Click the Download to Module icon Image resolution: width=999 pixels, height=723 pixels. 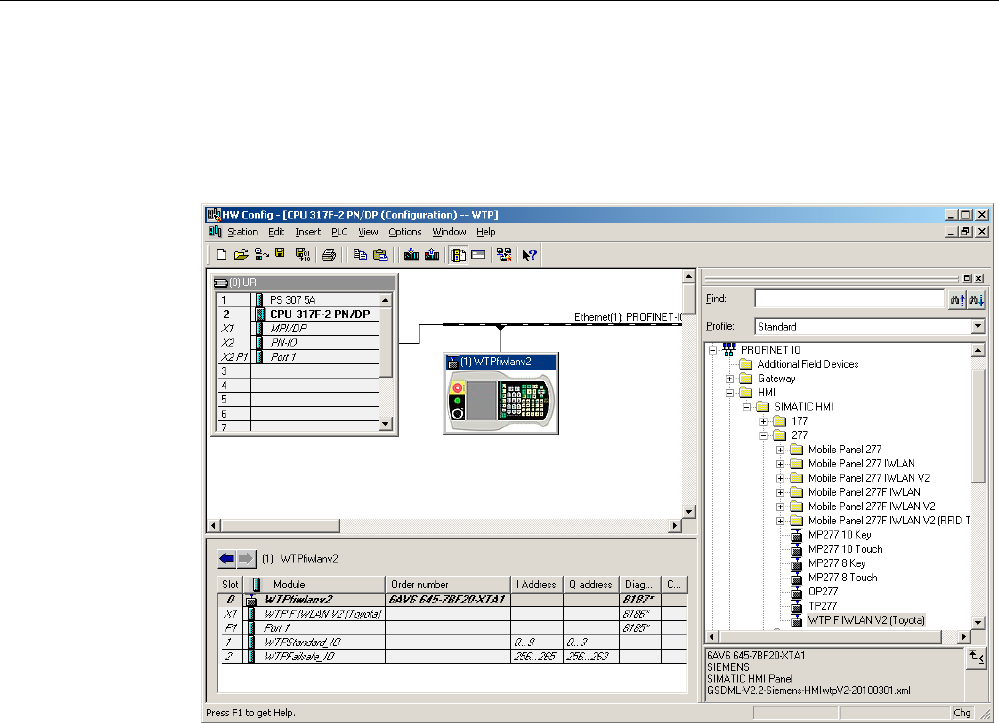click(x=412, y=255)
